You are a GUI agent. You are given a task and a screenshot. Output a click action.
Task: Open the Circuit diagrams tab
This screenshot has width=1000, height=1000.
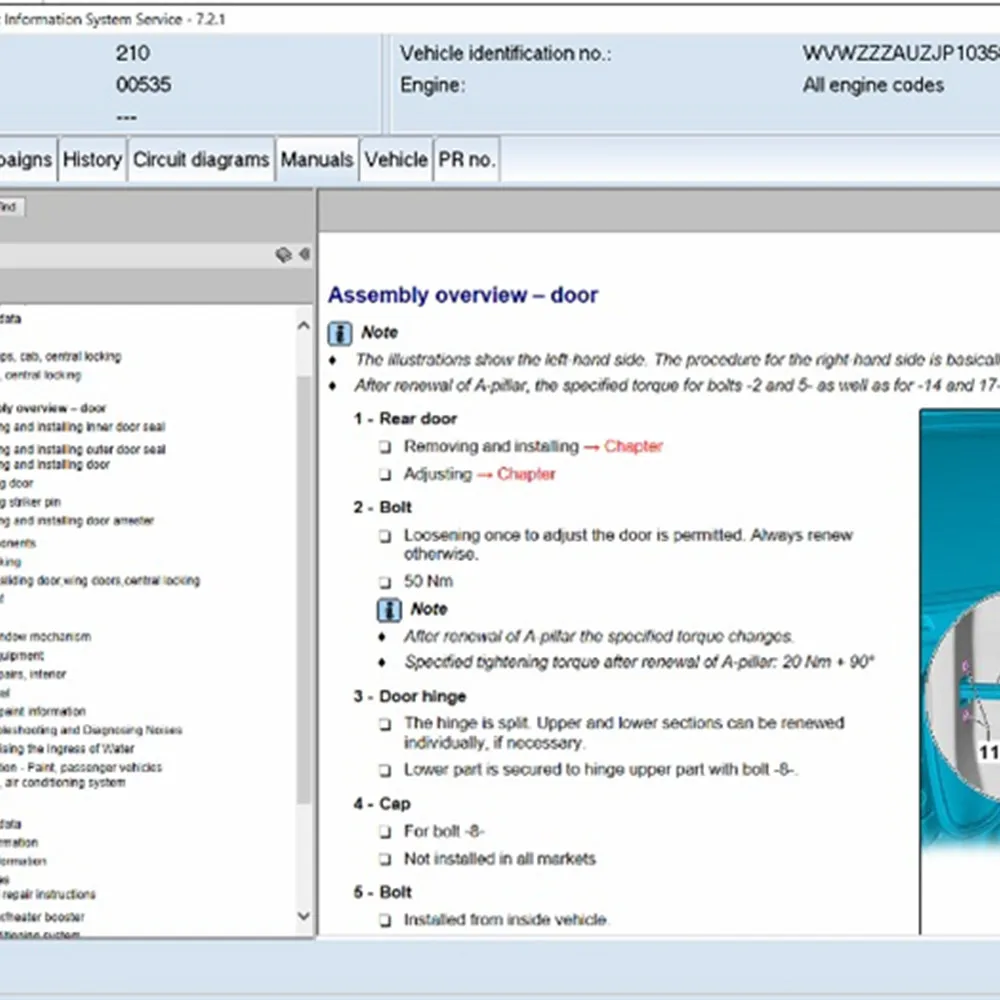[201, 159]
